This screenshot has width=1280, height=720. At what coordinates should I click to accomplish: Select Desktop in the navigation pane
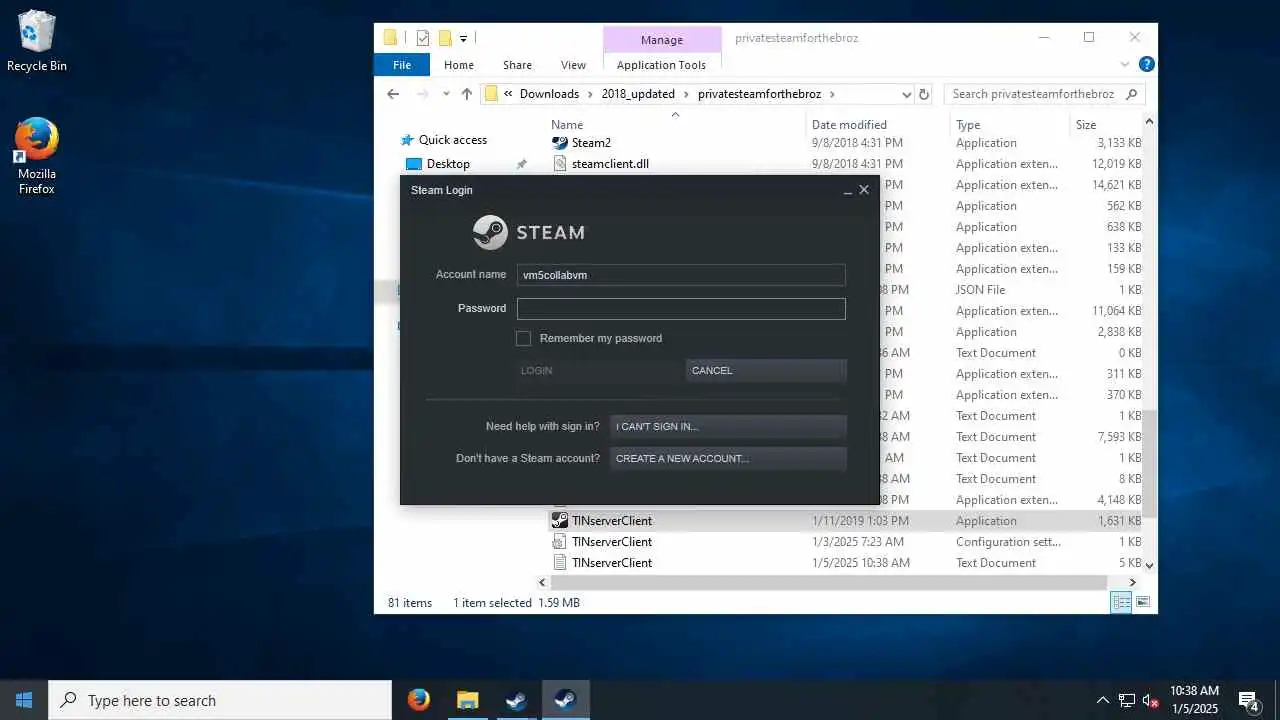click(448, 164)
